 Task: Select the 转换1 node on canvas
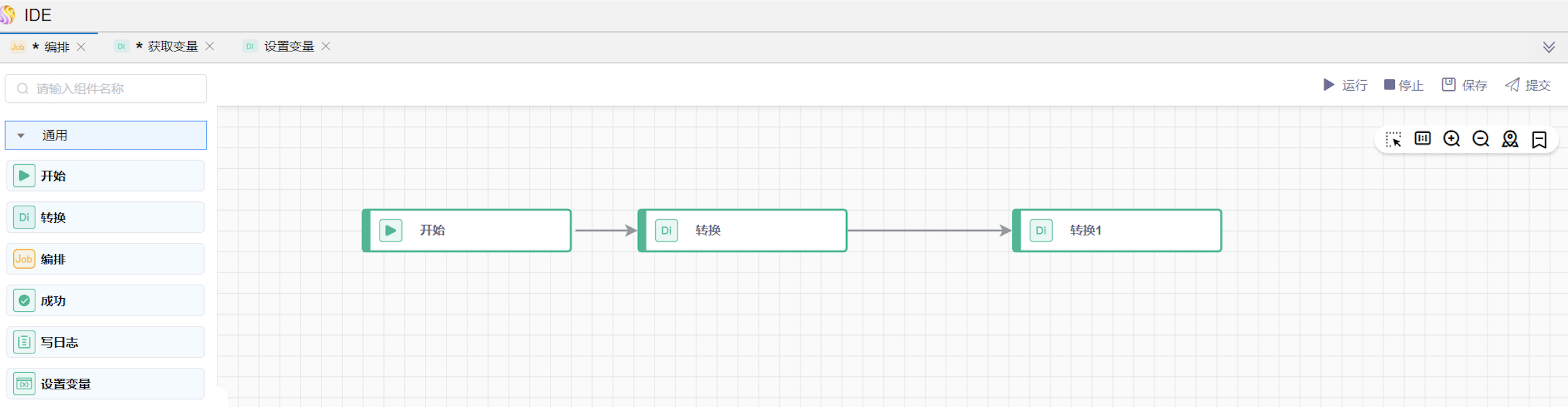click(1117, 231)
